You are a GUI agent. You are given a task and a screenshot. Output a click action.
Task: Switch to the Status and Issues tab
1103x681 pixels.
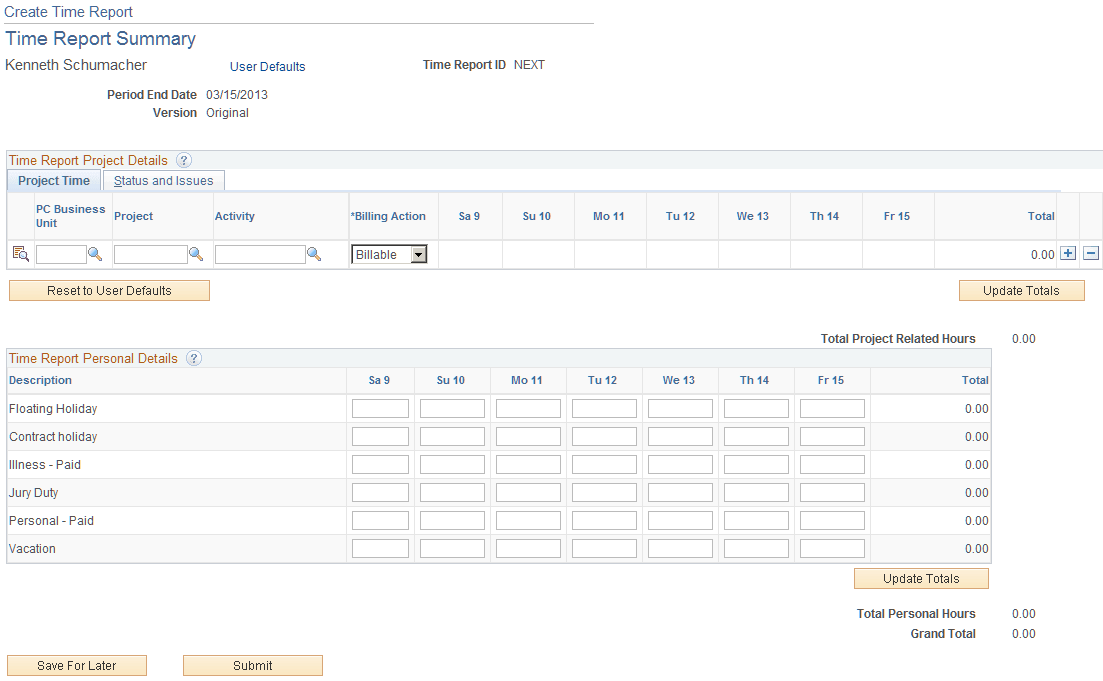[x=163, y=181]
